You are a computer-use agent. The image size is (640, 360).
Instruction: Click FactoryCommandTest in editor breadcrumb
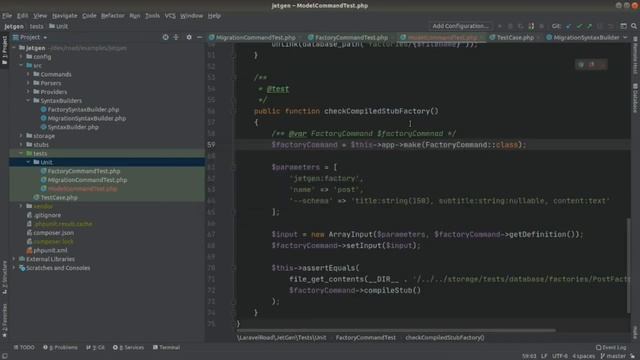(x=366, y=338)
